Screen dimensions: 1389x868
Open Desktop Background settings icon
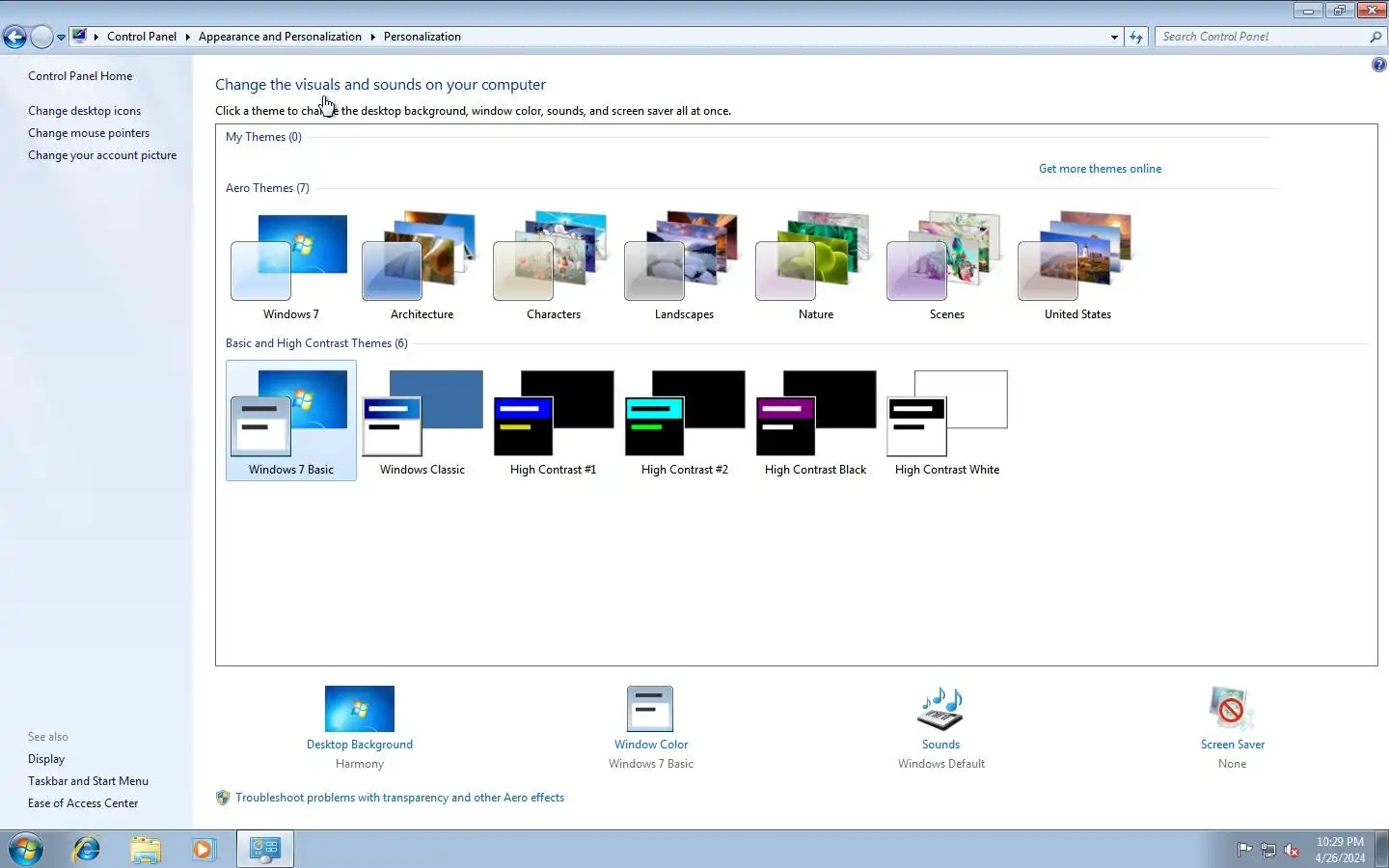(360, 709)
